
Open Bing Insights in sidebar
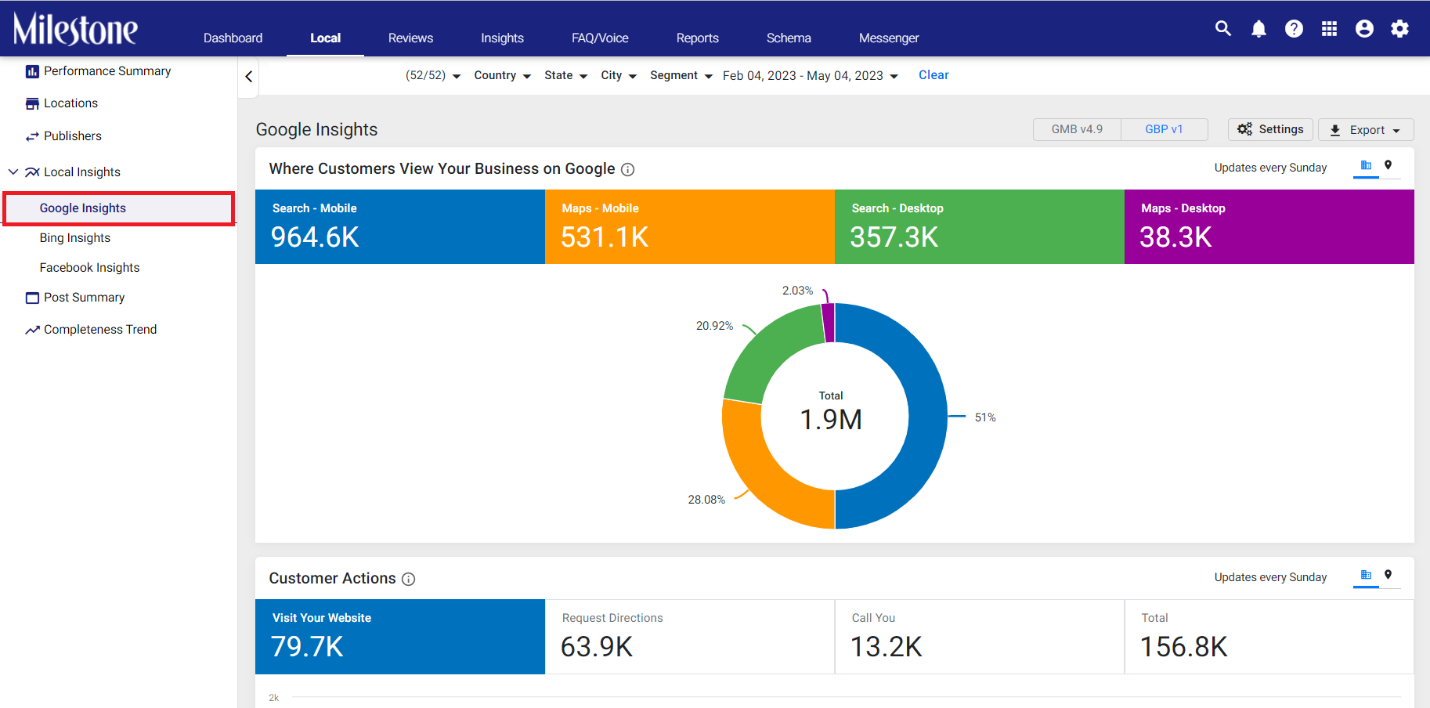(x=75, y=238)
